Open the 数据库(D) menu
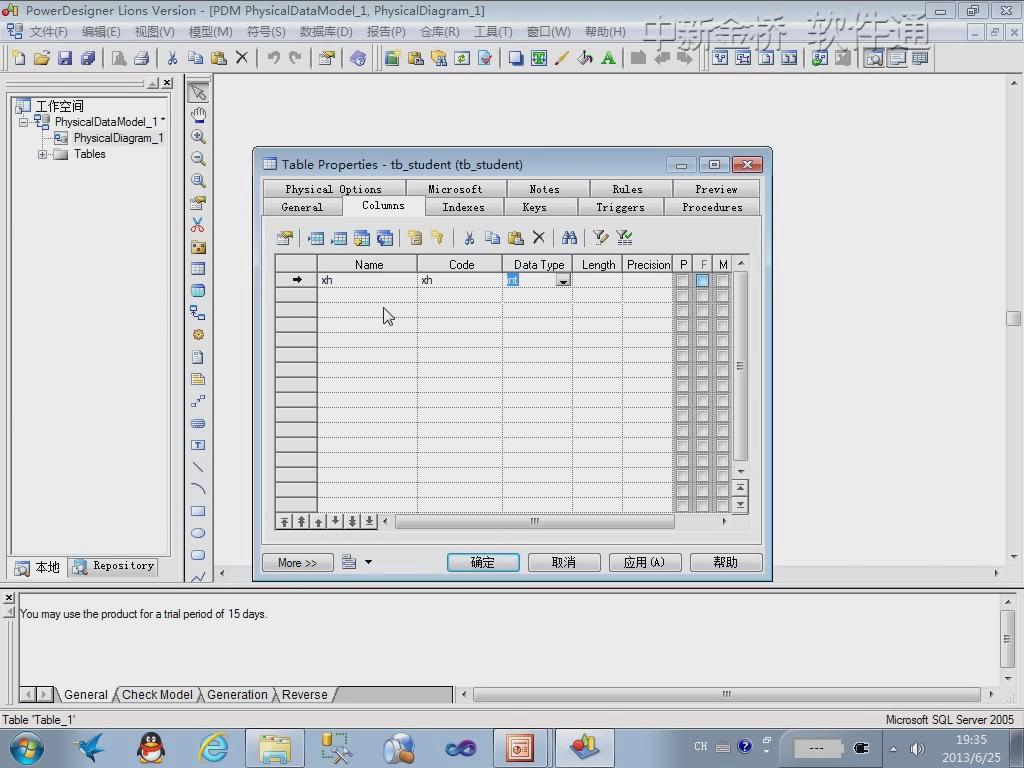Viewport: 1024px width, 768px height. 326,31
